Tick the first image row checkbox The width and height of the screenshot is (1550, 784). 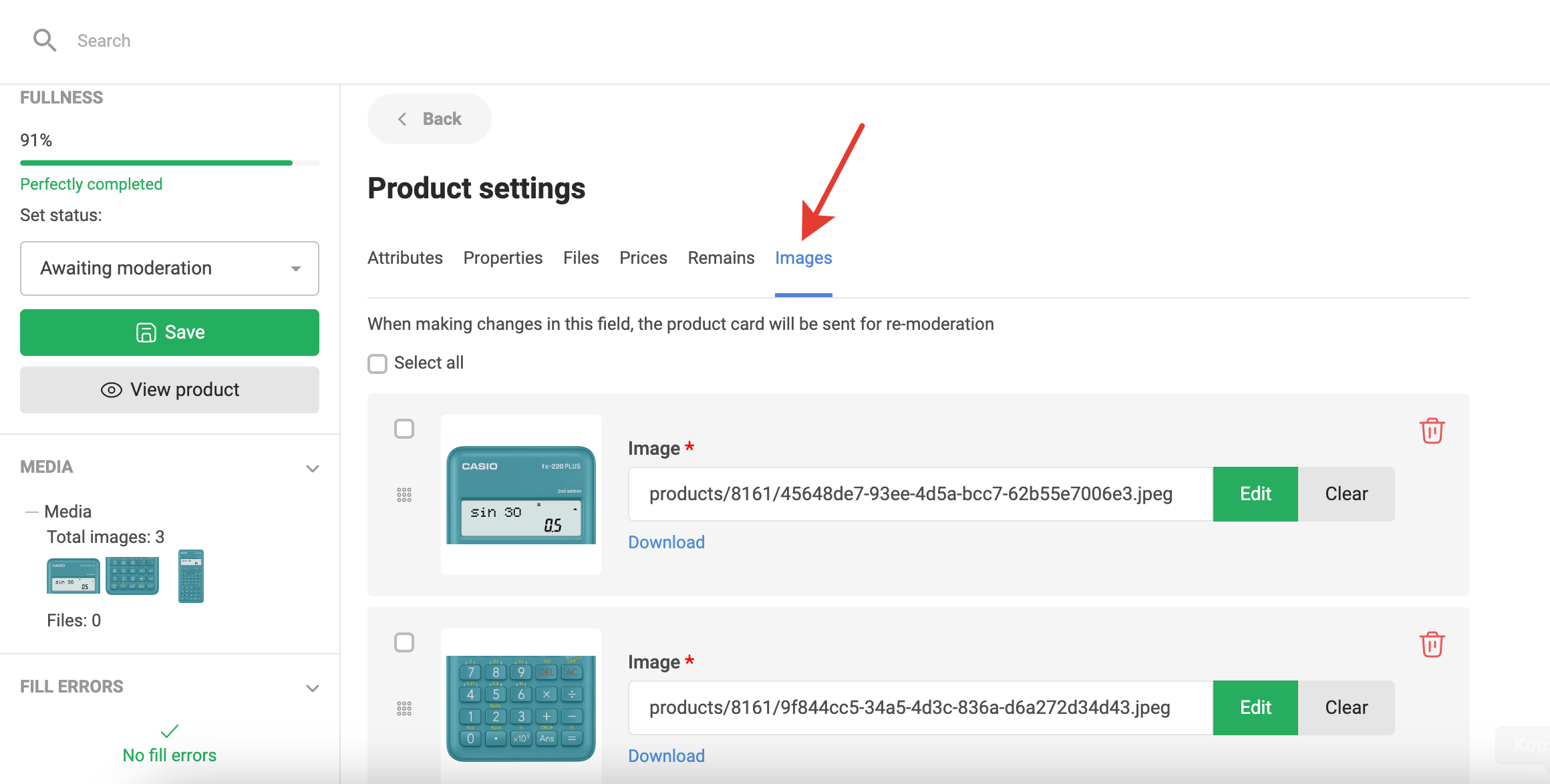pos(404,429)
